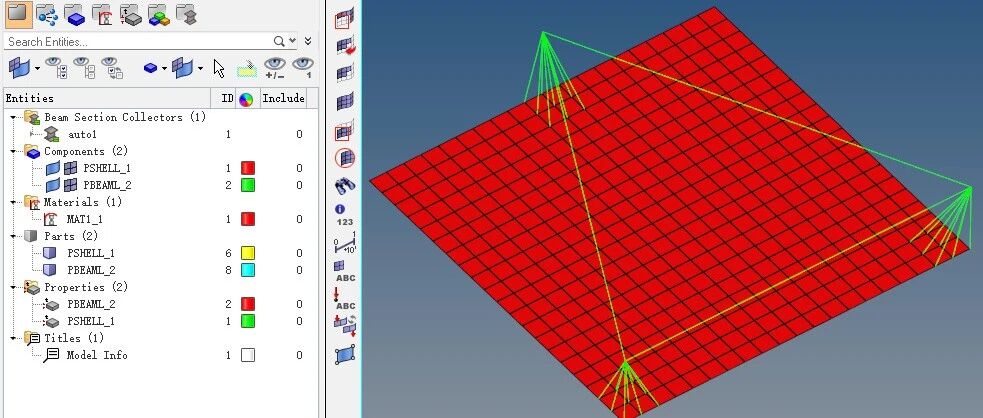Open the search options dropdown arrow
983x418 pixels.
tap(292, 41)
